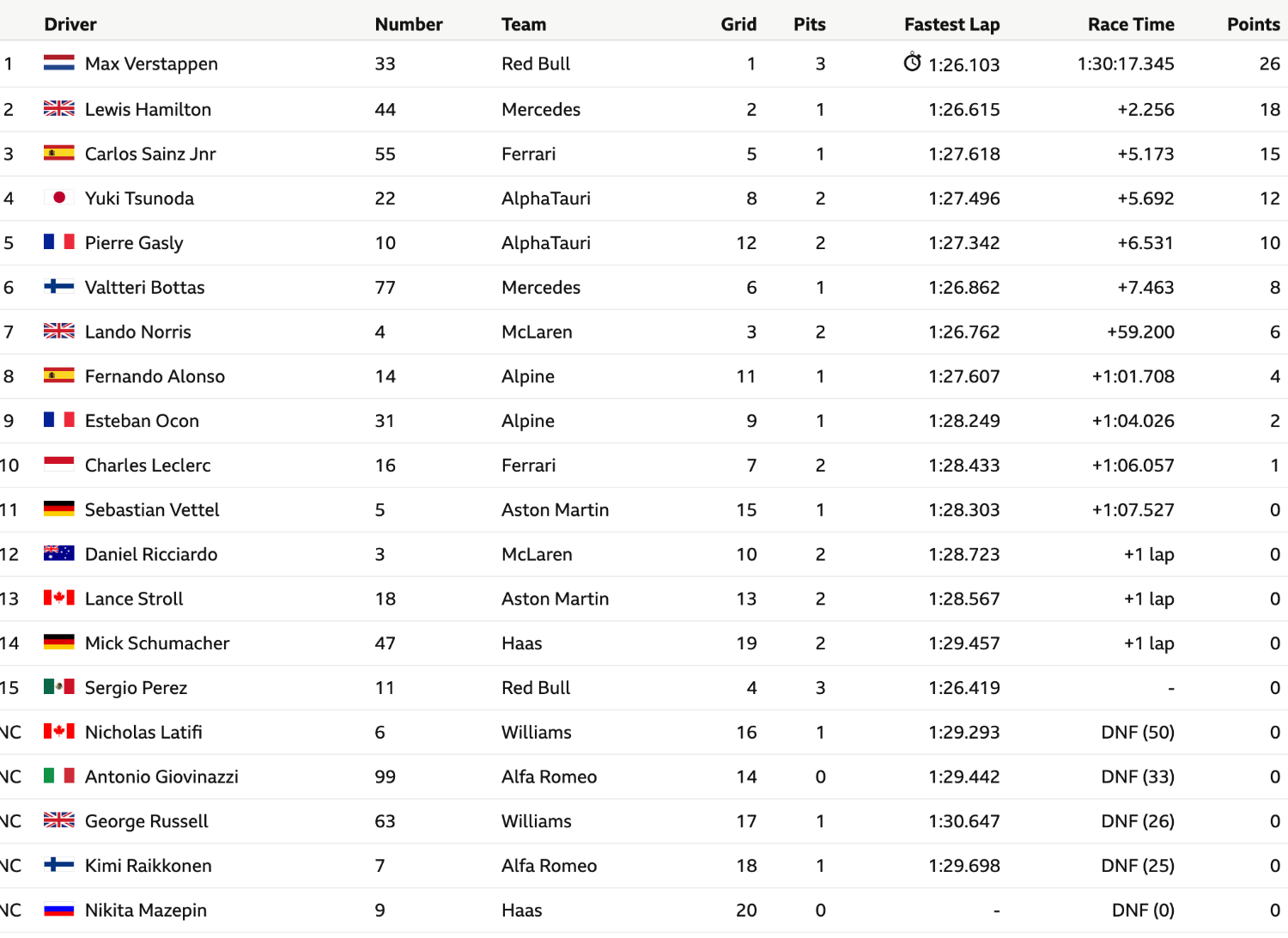Click the fastest lap stopwatch icon
Image resolution: width=1288 pixels, height=938 pixels.
coord(912,63)
